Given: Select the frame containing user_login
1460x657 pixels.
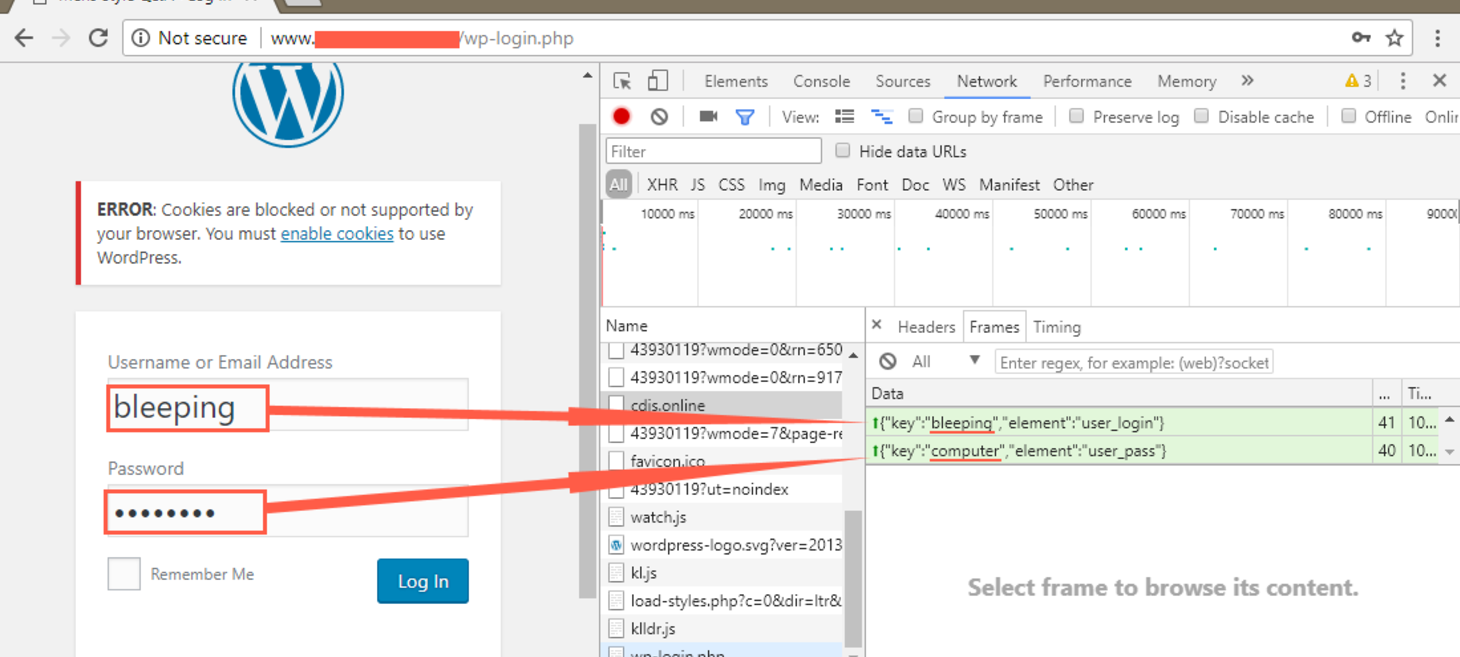Looking at the screenshot, I should pos(1150,423).
